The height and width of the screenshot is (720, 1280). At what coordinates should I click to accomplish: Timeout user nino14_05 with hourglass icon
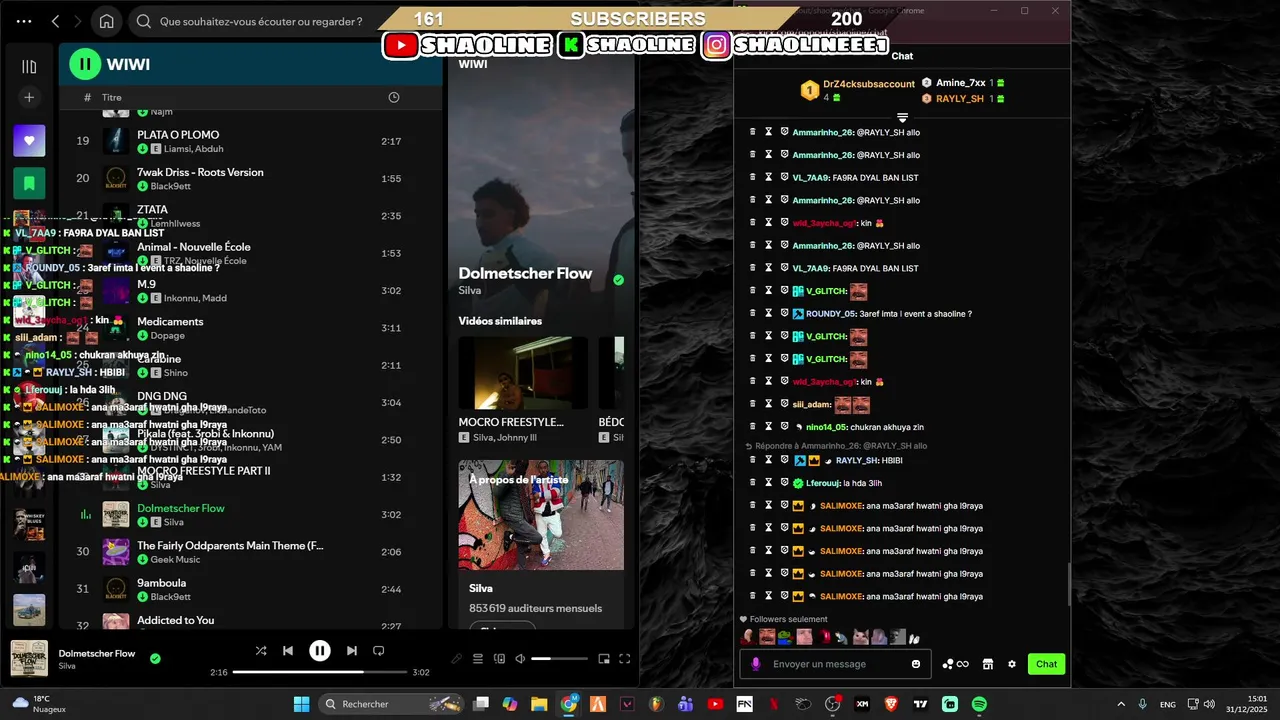point(769,426)
